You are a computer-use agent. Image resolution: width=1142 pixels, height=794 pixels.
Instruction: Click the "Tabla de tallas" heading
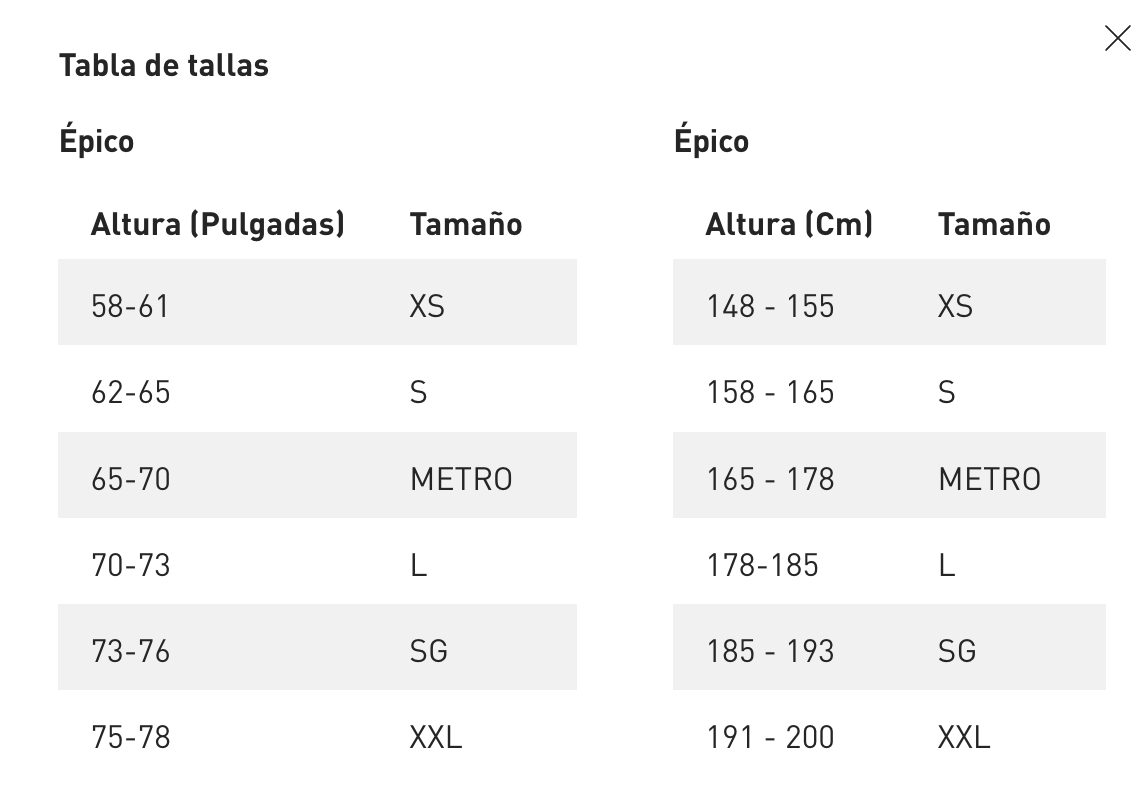pyautogui.click(x=164, y=66)
